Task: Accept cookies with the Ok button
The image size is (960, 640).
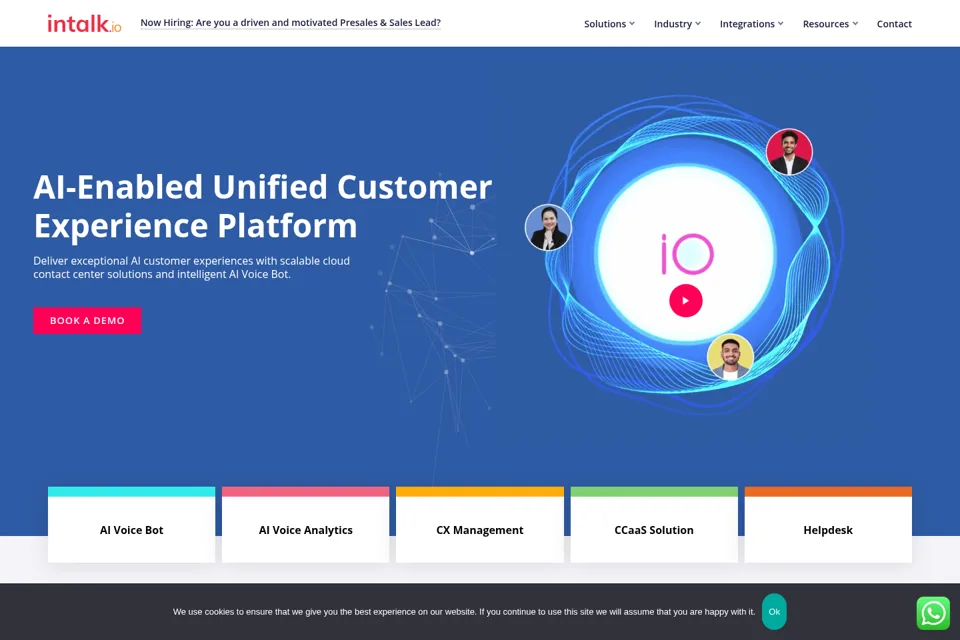Action: [774, 611]
